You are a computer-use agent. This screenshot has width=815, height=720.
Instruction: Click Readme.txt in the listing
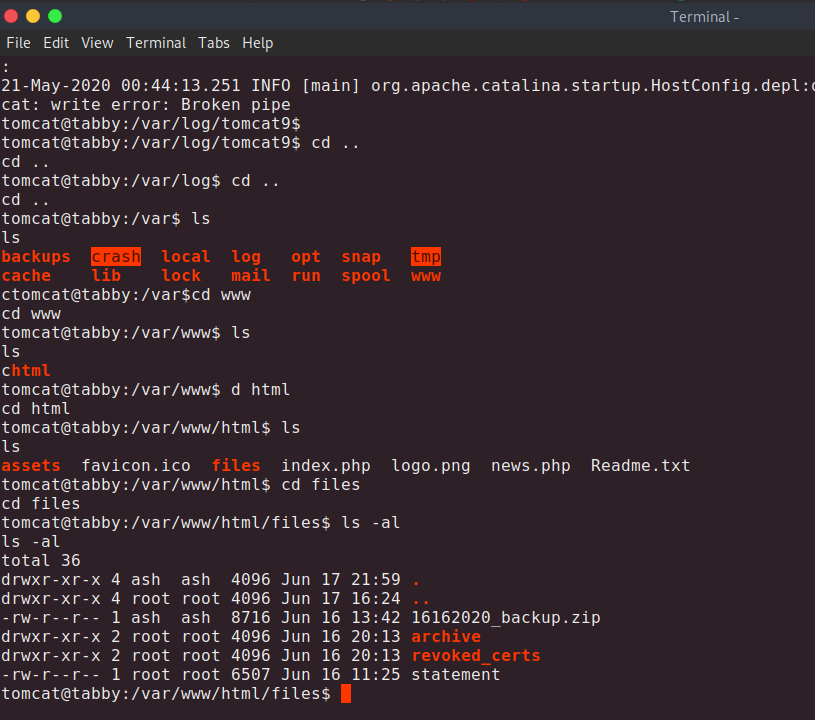click(x=640, y=466)
